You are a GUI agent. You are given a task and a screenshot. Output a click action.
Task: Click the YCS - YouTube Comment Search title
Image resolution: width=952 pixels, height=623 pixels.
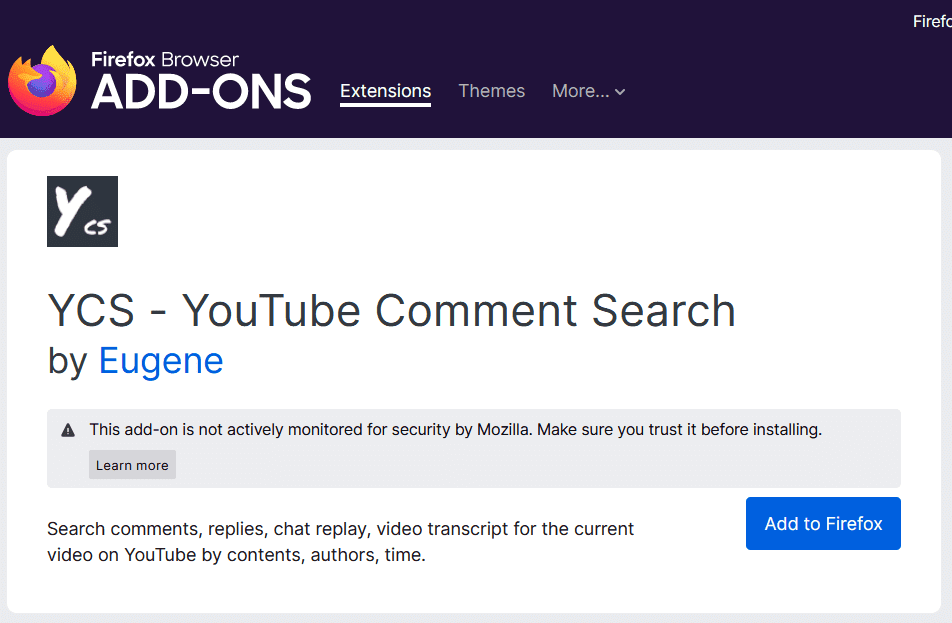pyautogui.click(x=391, y=311)
